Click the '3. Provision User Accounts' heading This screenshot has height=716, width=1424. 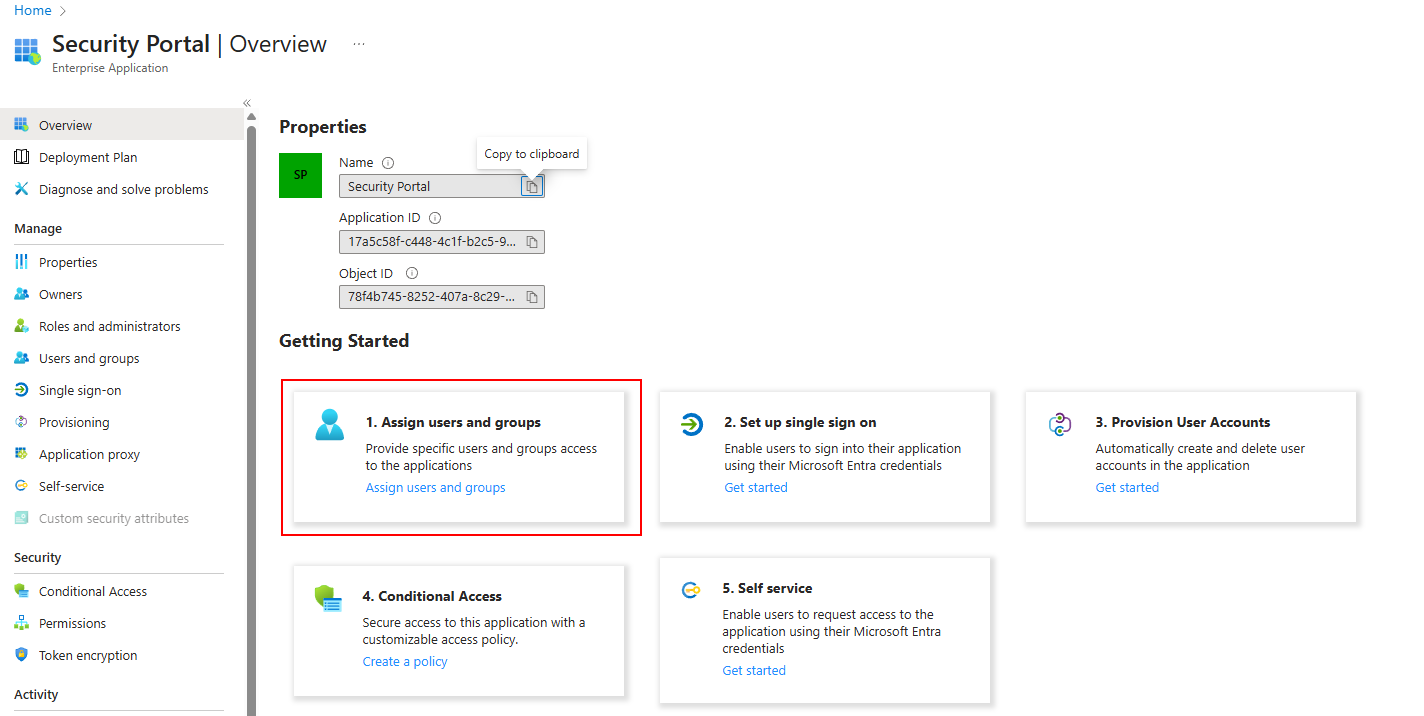1183,422
